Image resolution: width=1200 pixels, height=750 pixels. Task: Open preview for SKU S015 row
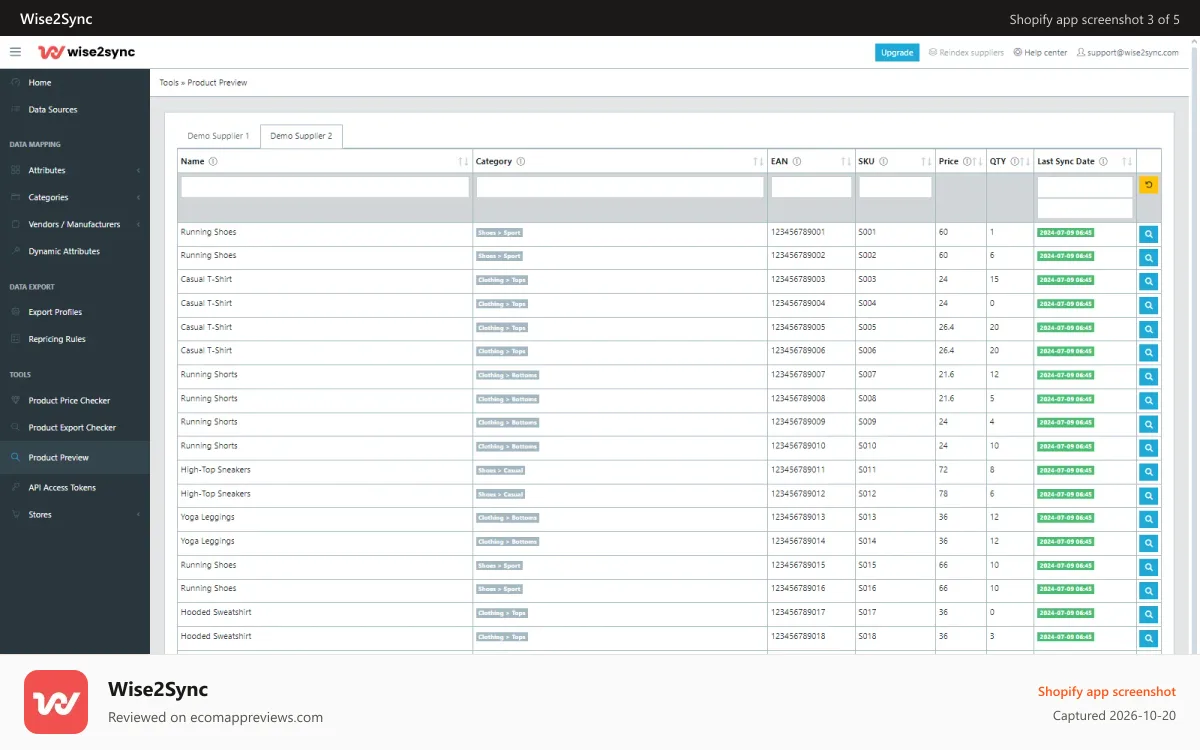click(1149, 567)
